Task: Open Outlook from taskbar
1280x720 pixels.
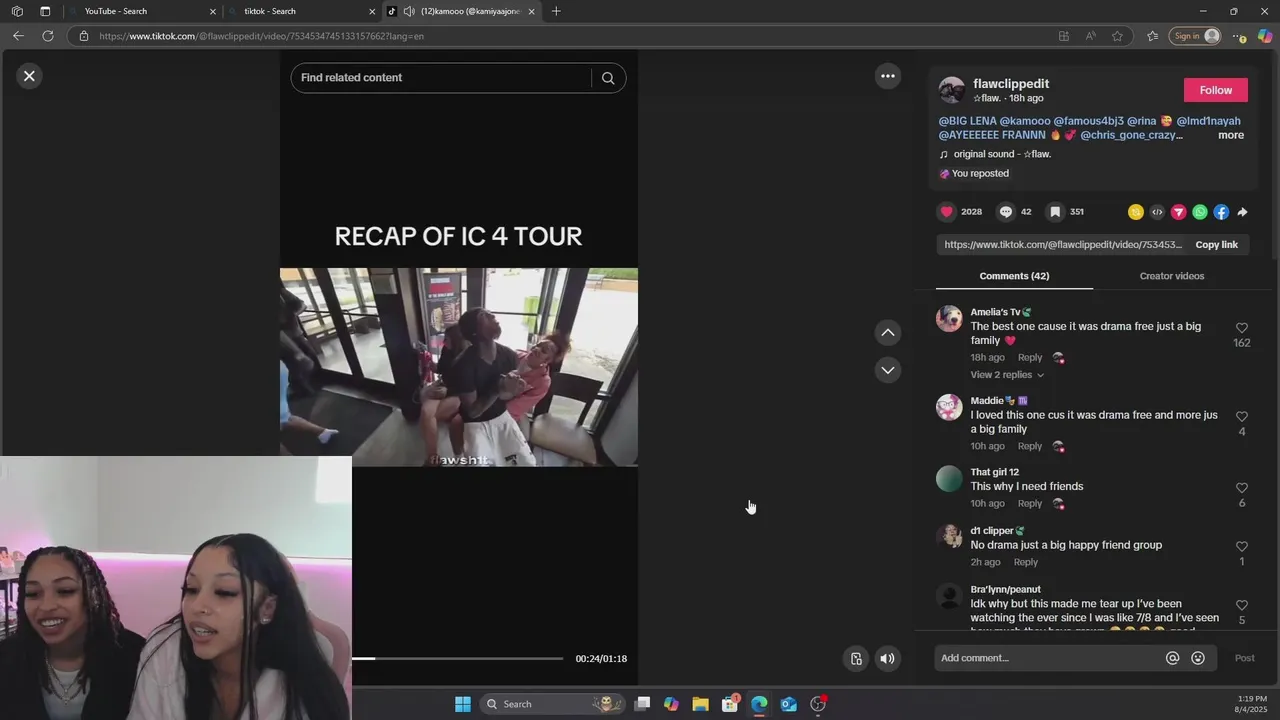Action: pyautogui.click(x=788, y=704)
